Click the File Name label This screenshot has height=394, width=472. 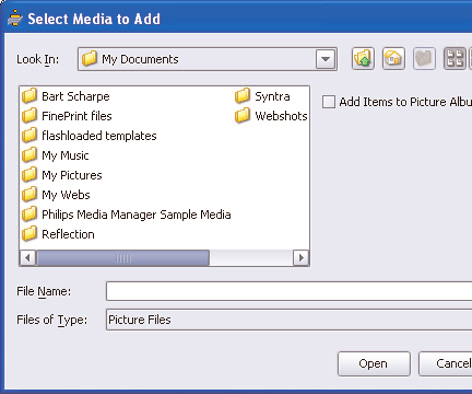(x=44, y=291)
